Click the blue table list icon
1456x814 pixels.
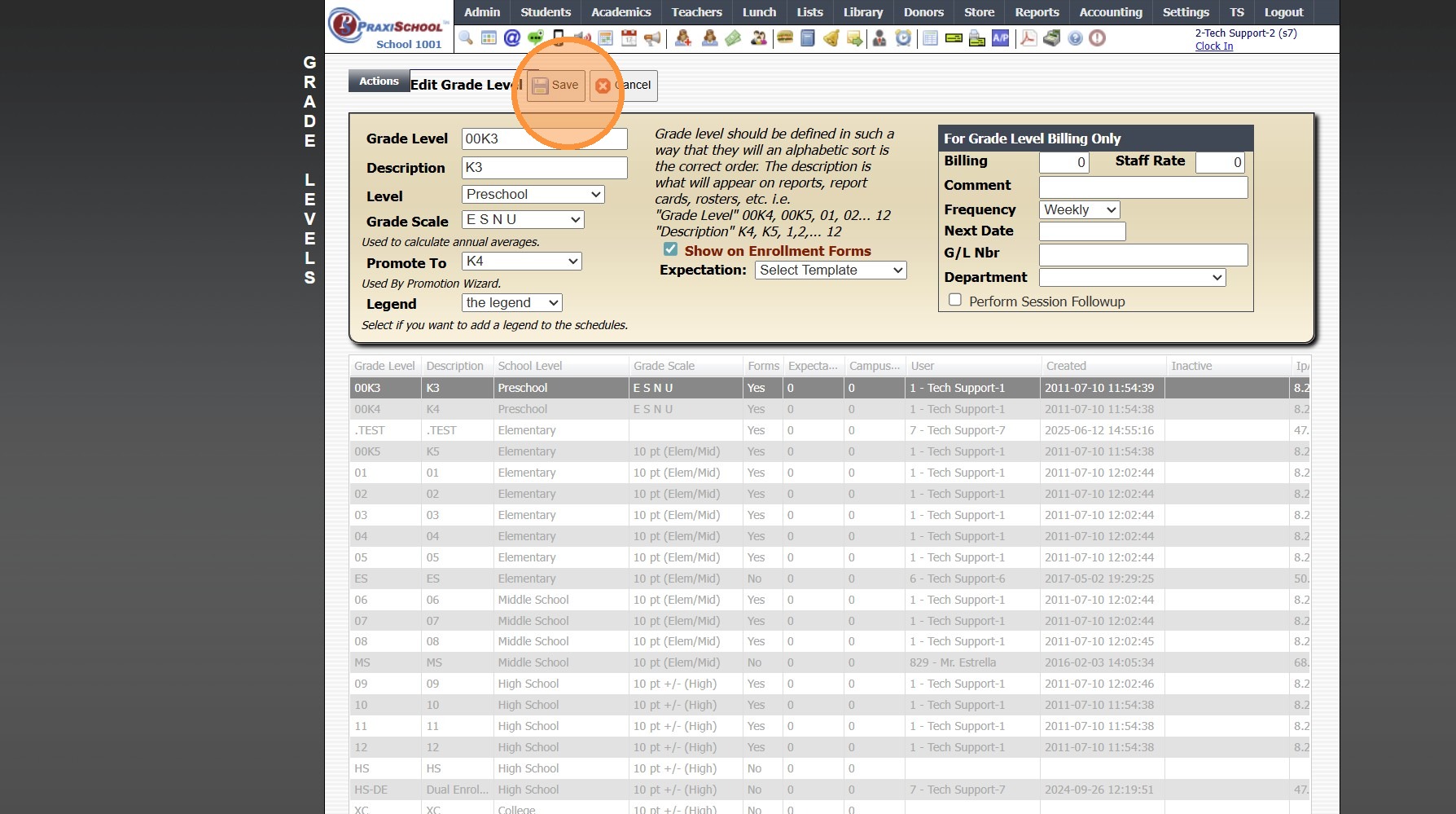point(930,38)
